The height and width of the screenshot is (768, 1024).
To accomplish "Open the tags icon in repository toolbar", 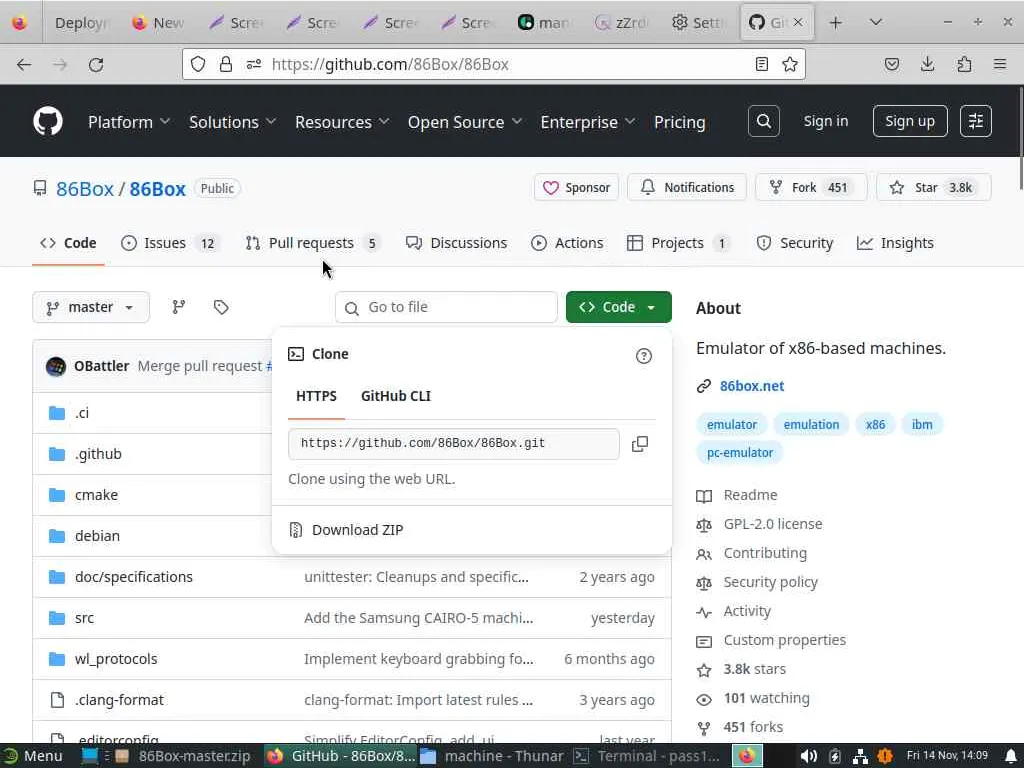I will [221, 307].
